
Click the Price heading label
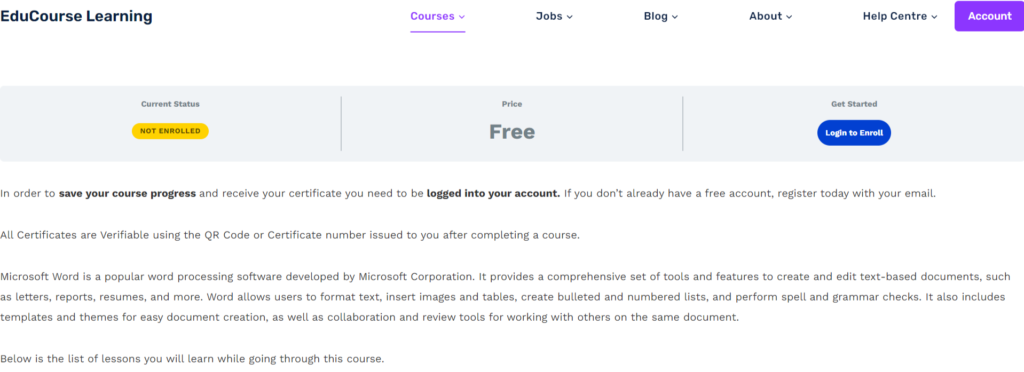(x=512, y=104)
